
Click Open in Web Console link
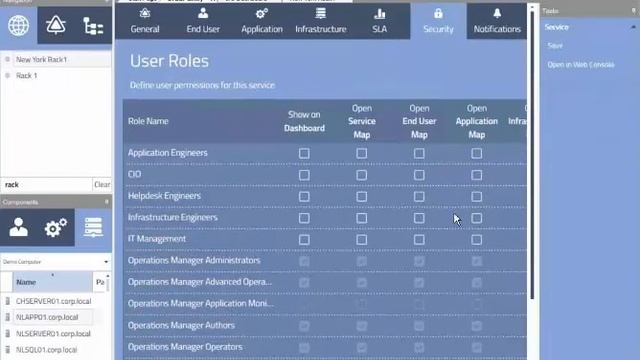581,64
